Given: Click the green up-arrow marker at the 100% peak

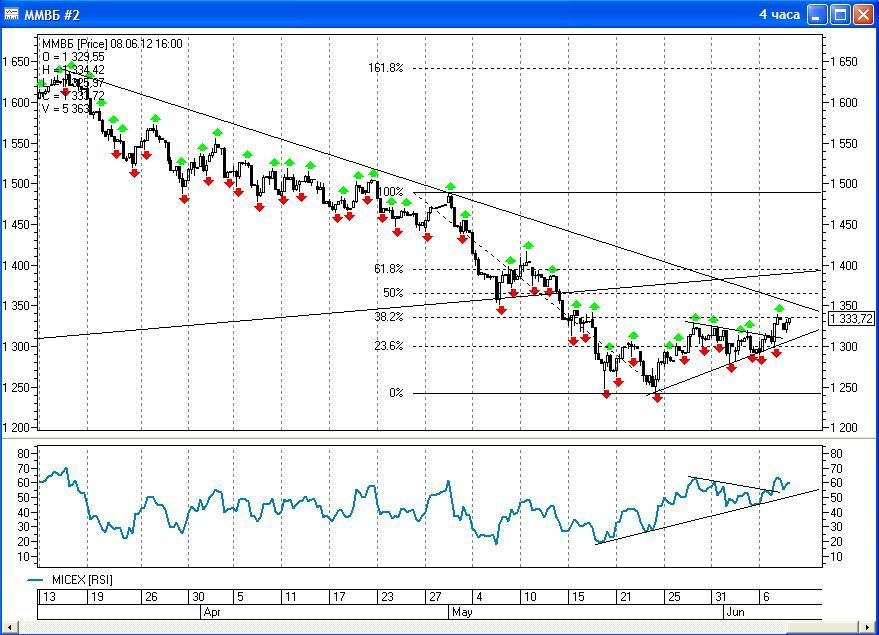Looking at the screenshot, I should click(450, 187).
